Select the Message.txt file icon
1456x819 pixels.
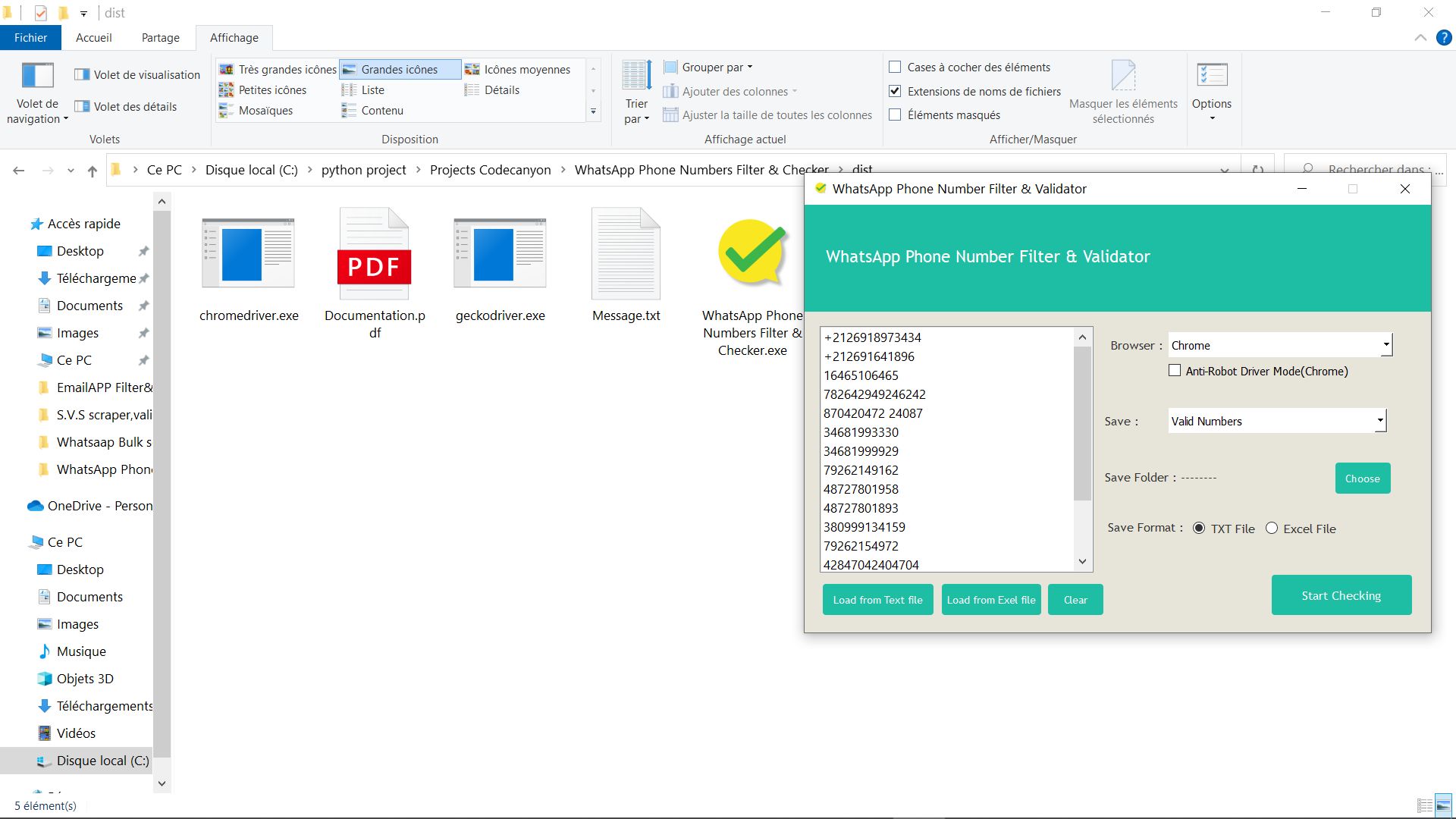[x=626, y=253]
